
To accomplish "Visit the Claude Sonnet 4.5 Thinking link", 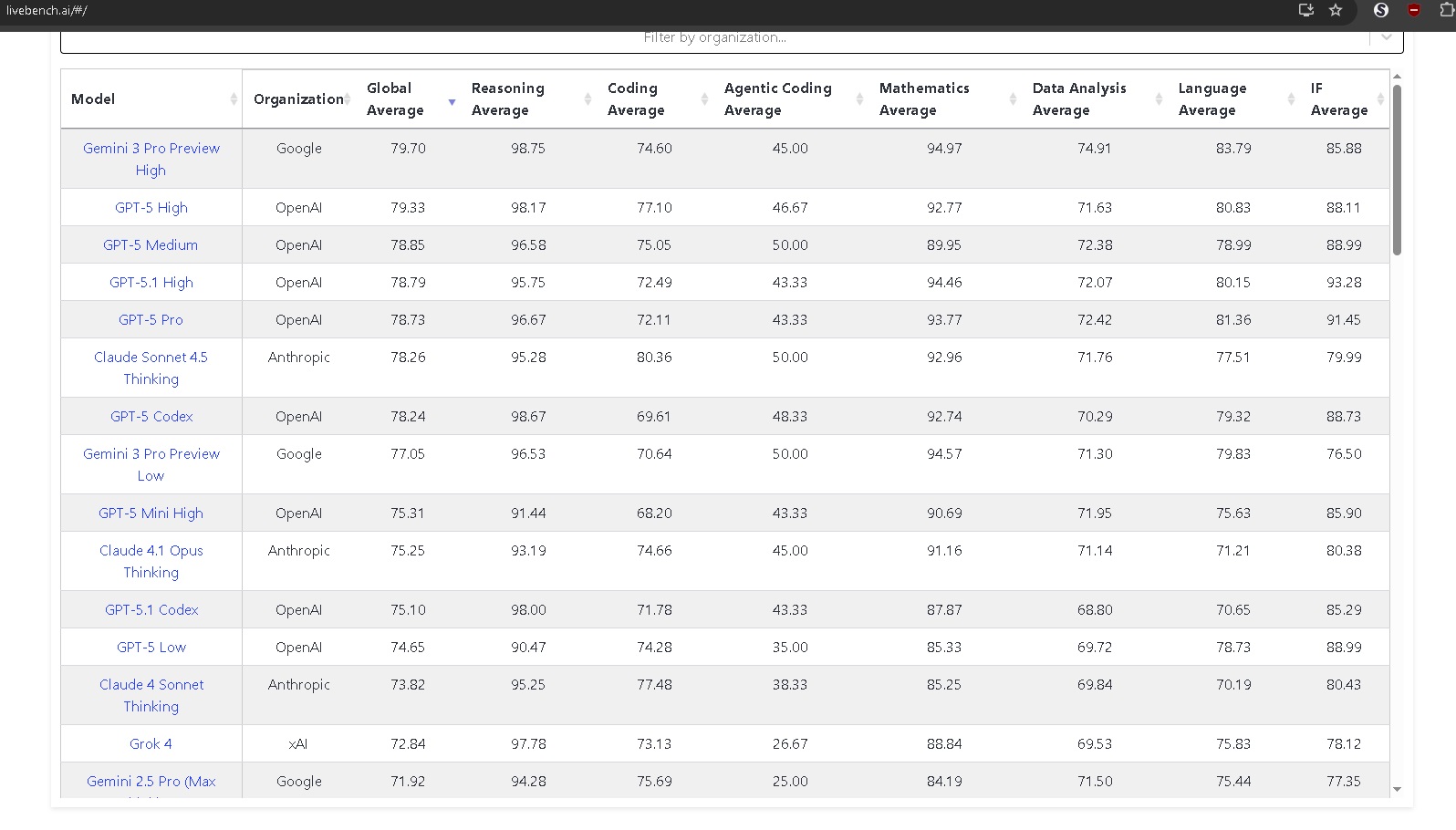I will pyautogui.click(x=151, y=368).
